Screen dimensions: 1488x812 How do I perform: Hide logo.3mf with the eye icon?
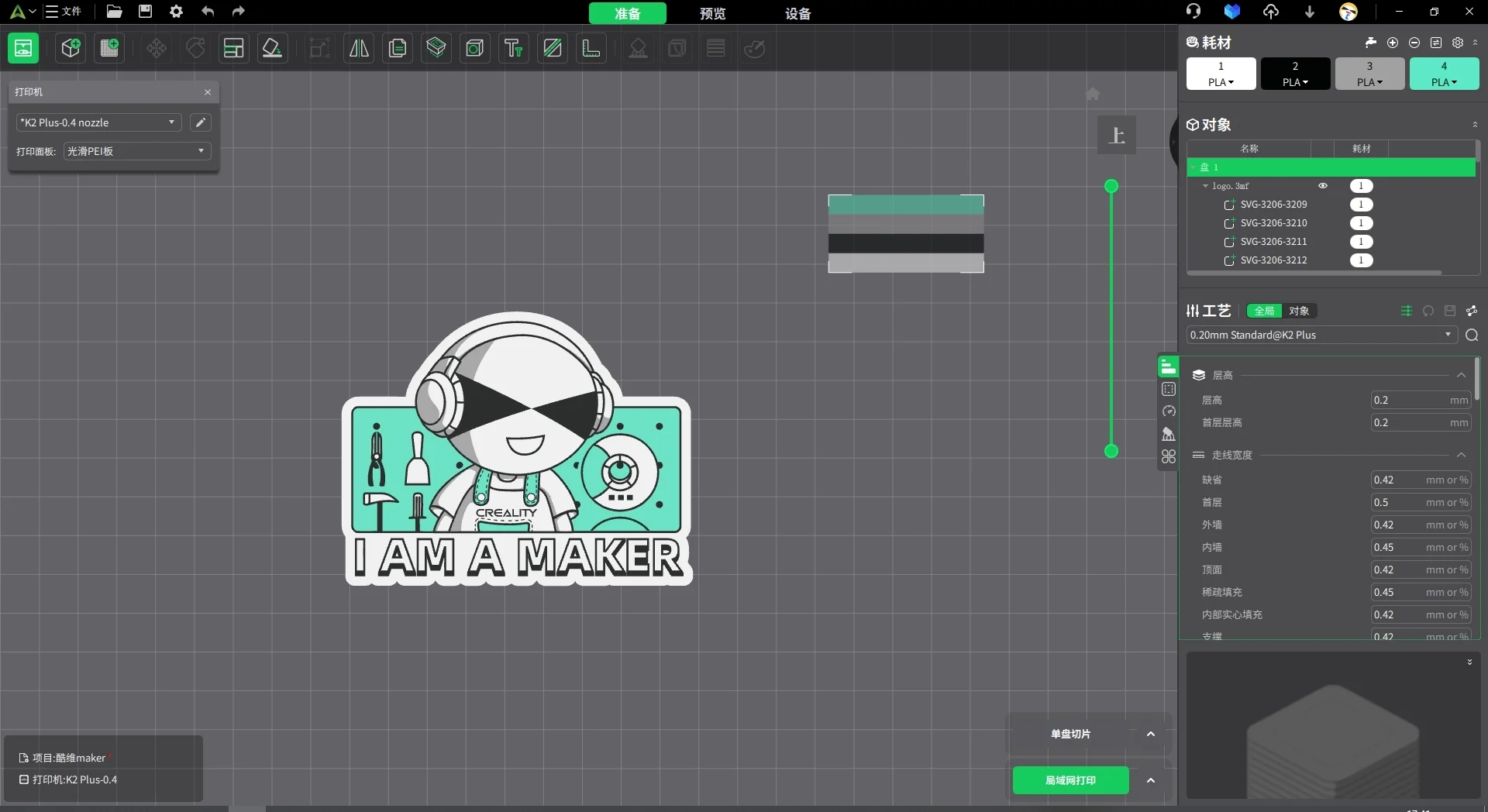pos(1323,186)
